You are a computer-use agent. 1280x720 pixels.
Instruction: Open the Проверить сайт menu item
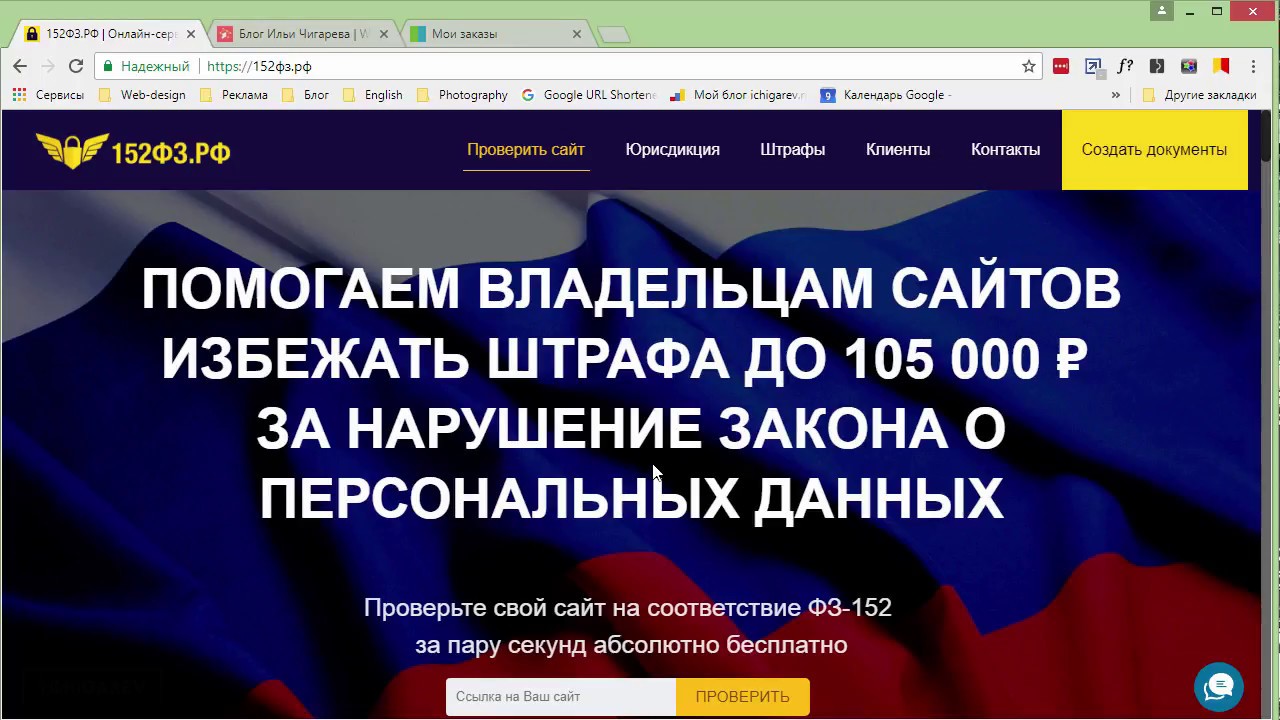(x=526, y=150)
